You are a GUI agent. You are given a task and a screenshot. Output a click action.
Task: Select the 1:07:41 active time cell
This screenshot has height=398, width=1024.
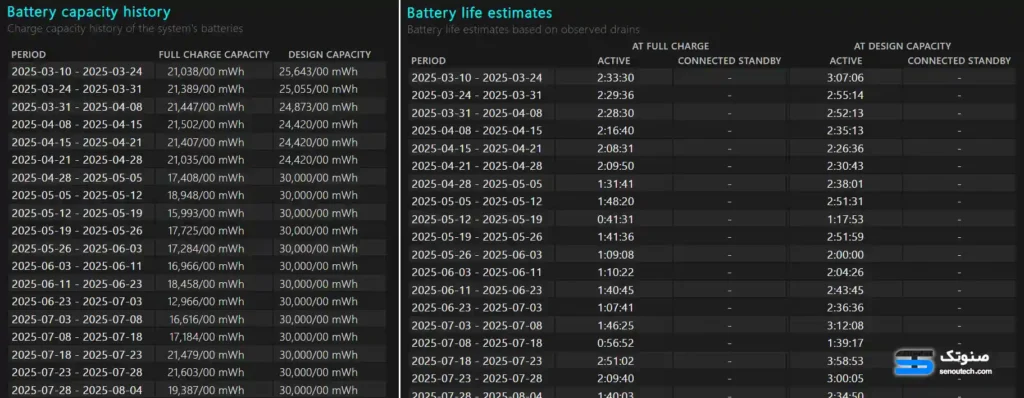pos(616,307)
